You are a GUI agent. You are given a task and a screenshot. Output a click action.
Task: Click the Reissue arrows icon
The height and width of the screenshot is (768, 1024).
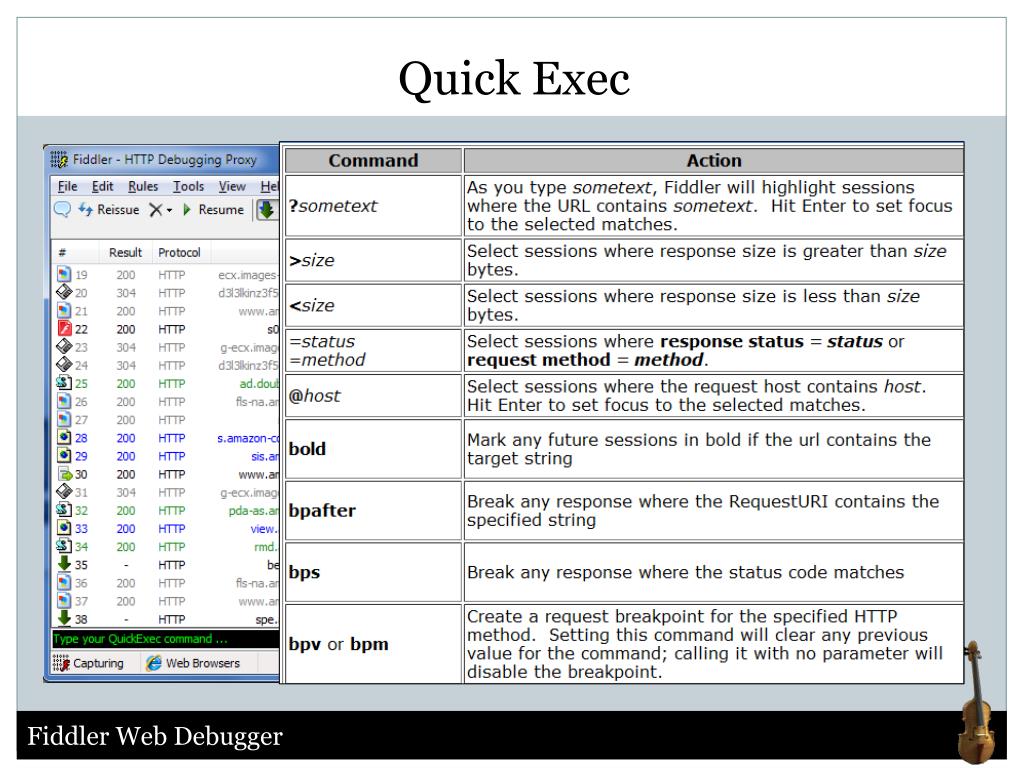click(86, 210)
